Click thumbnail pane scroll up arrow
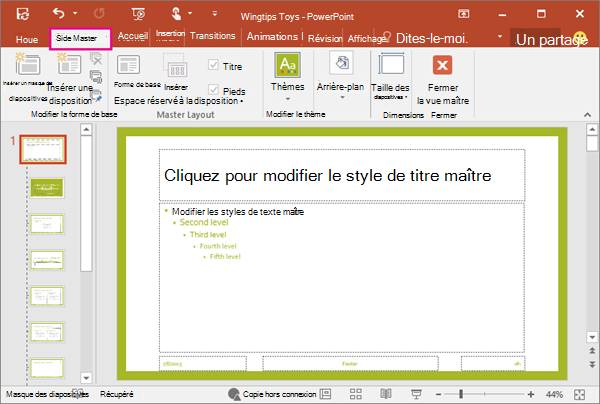600x404 pixels. (86, 130)
